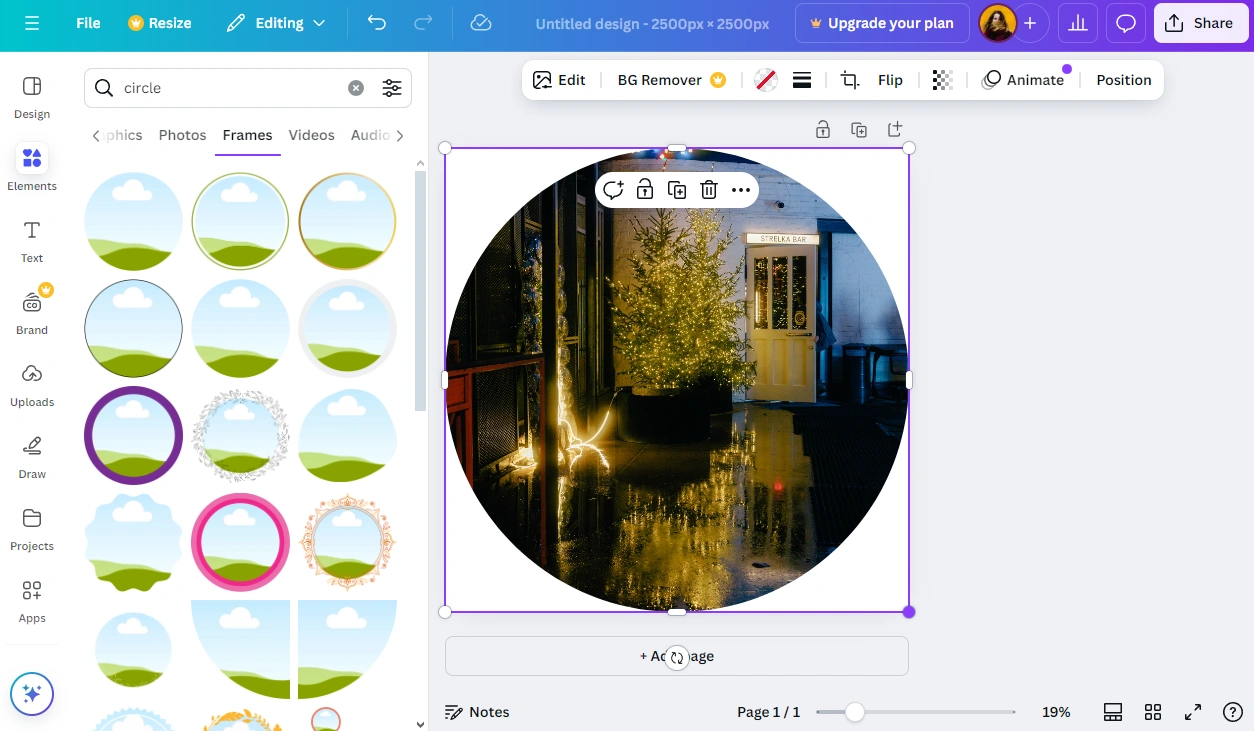Switch to the Frames tab
1254x731 pixels.
click(248, 135)
